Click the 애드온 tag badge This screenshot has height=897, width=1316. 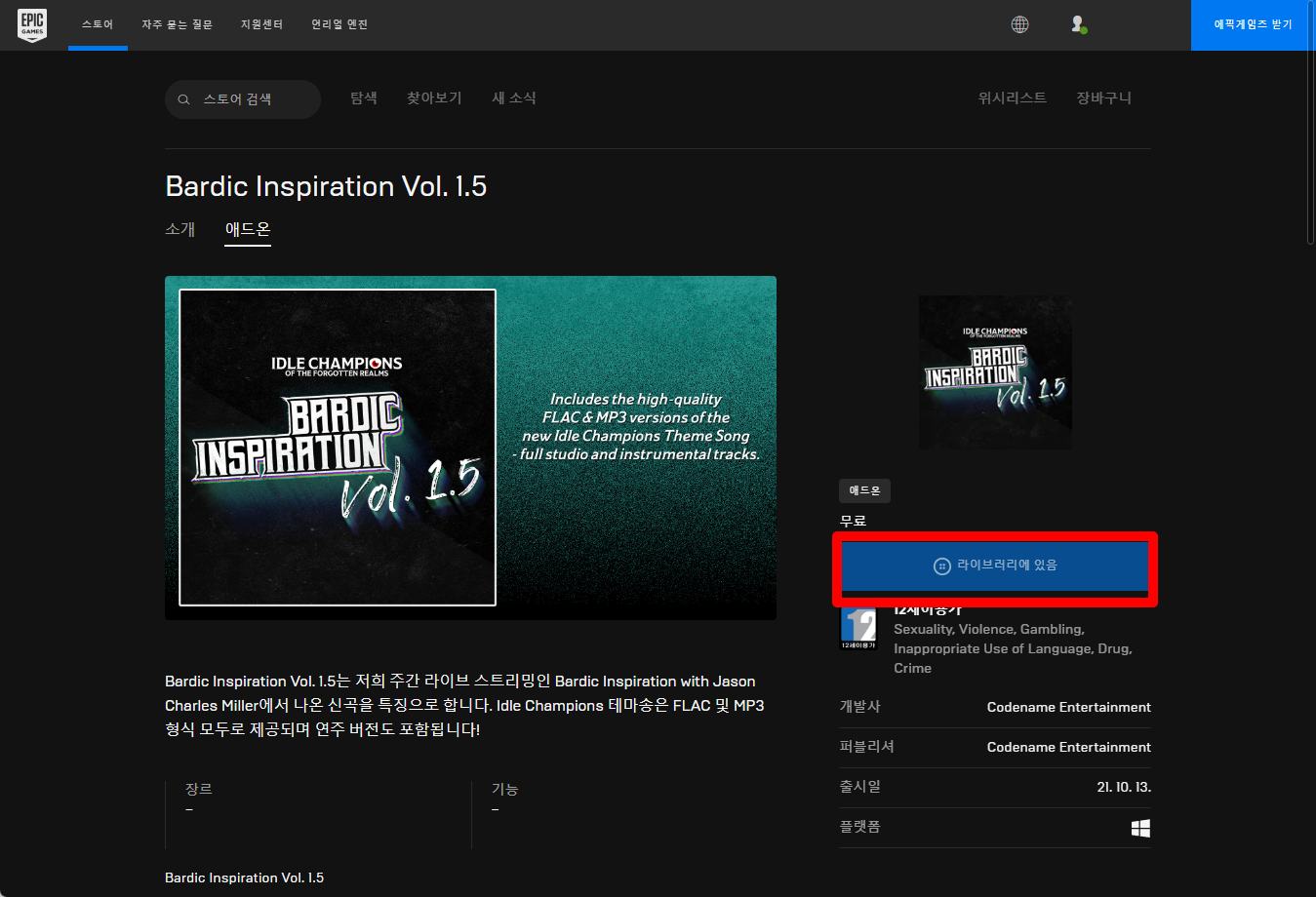pyautogui.click(x=864, y=490)
